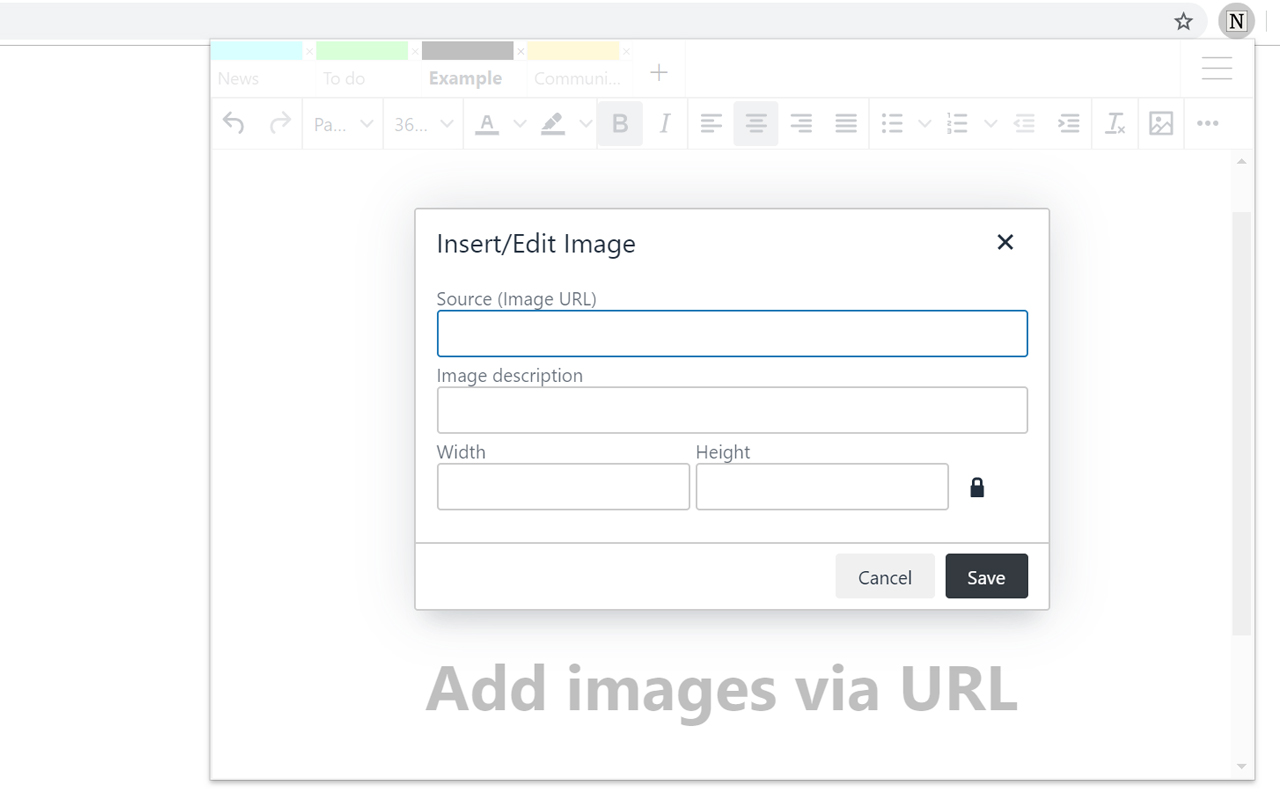Apply numbered list formatting
Viewport: 1280px width, 800px height.
[x=957, y=124]
